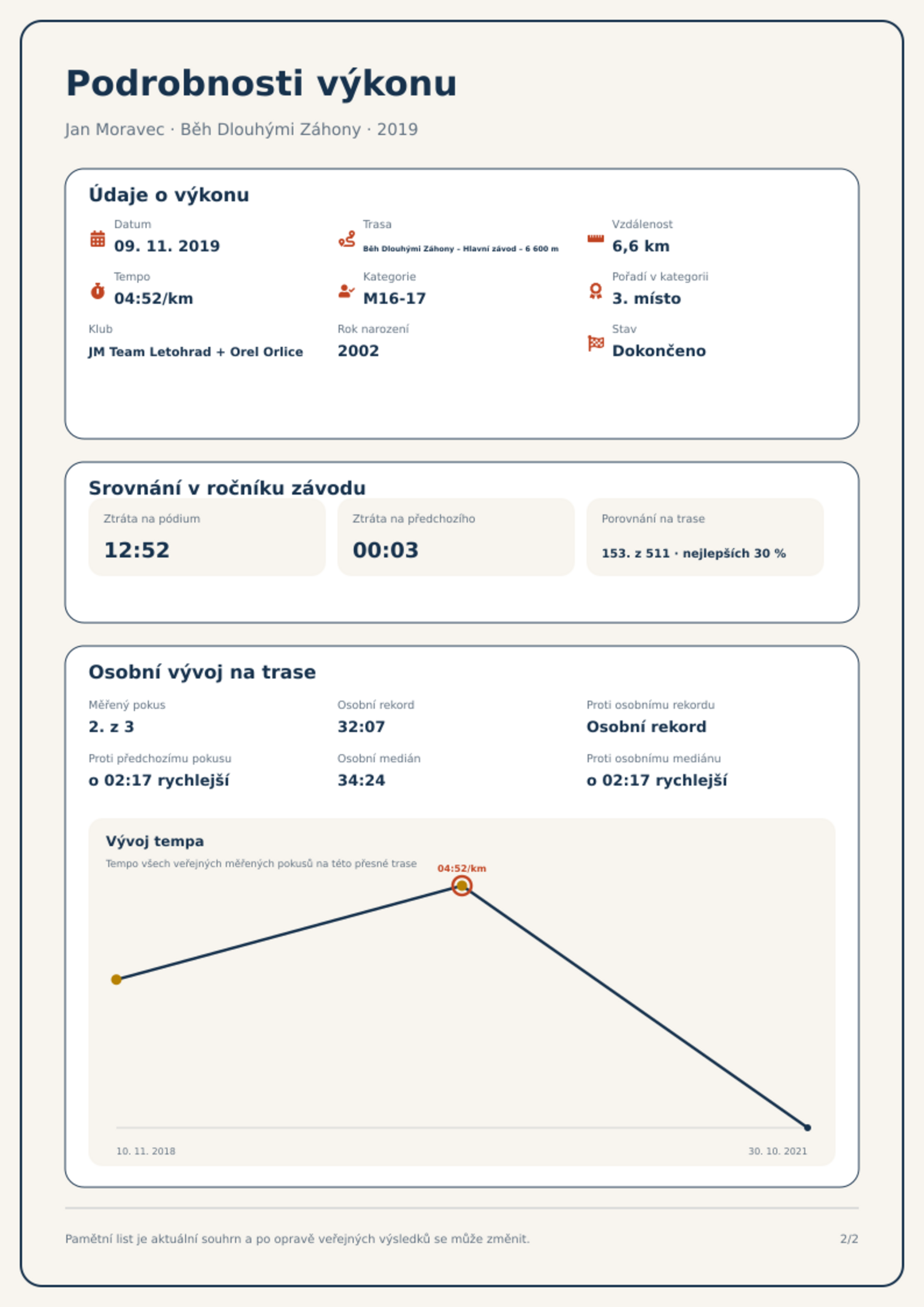Select the first chart point from 10. 11. 2018
The width and height of the screenshot is (924, 1307).
click(116, 979)
